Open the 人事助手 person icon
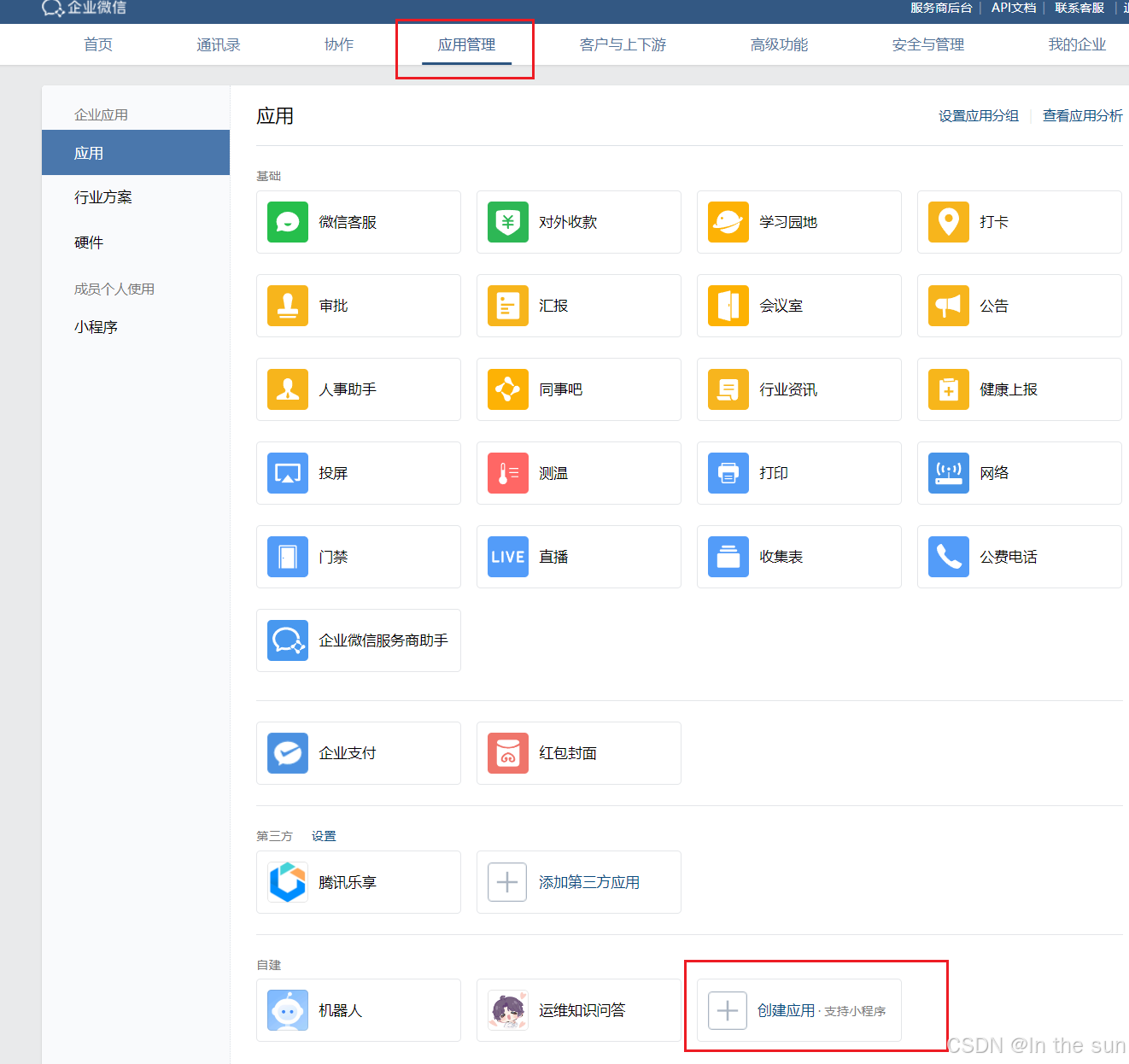Viewport: 1129px width, 1064px height. 288,389
